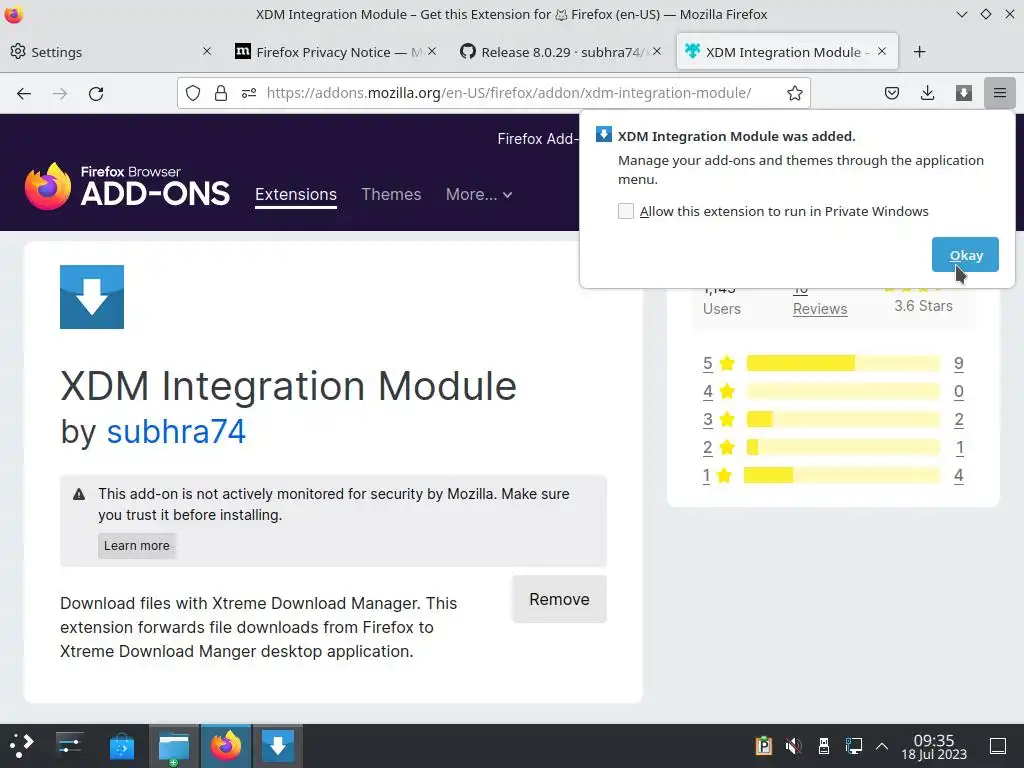Viewport: 1024px width, 768px height.
Task: Bookmark this page with star
Action: pyautogui.click(x=794, y=93)
